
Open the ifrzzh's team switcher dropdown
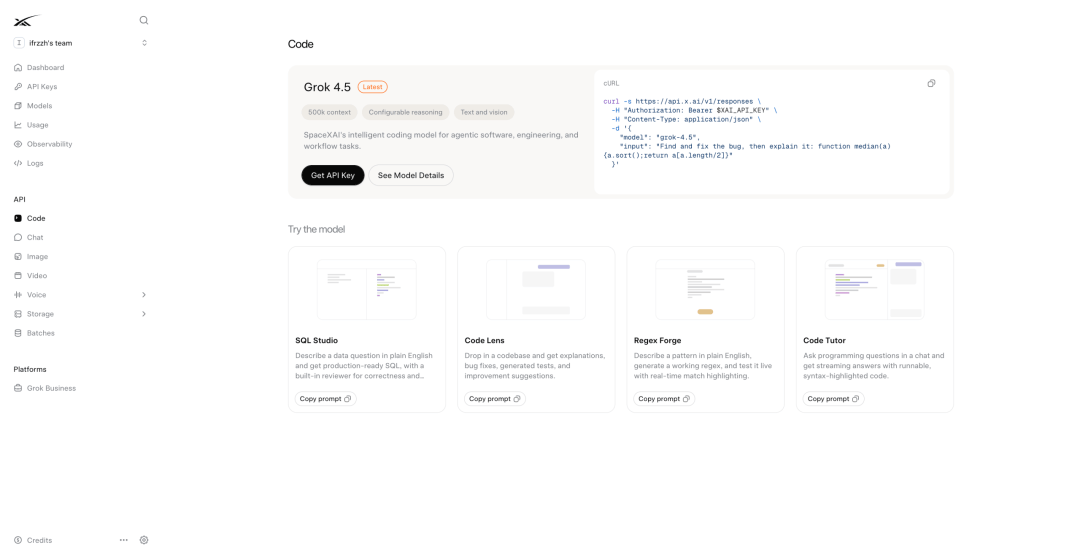pos(81,43)
